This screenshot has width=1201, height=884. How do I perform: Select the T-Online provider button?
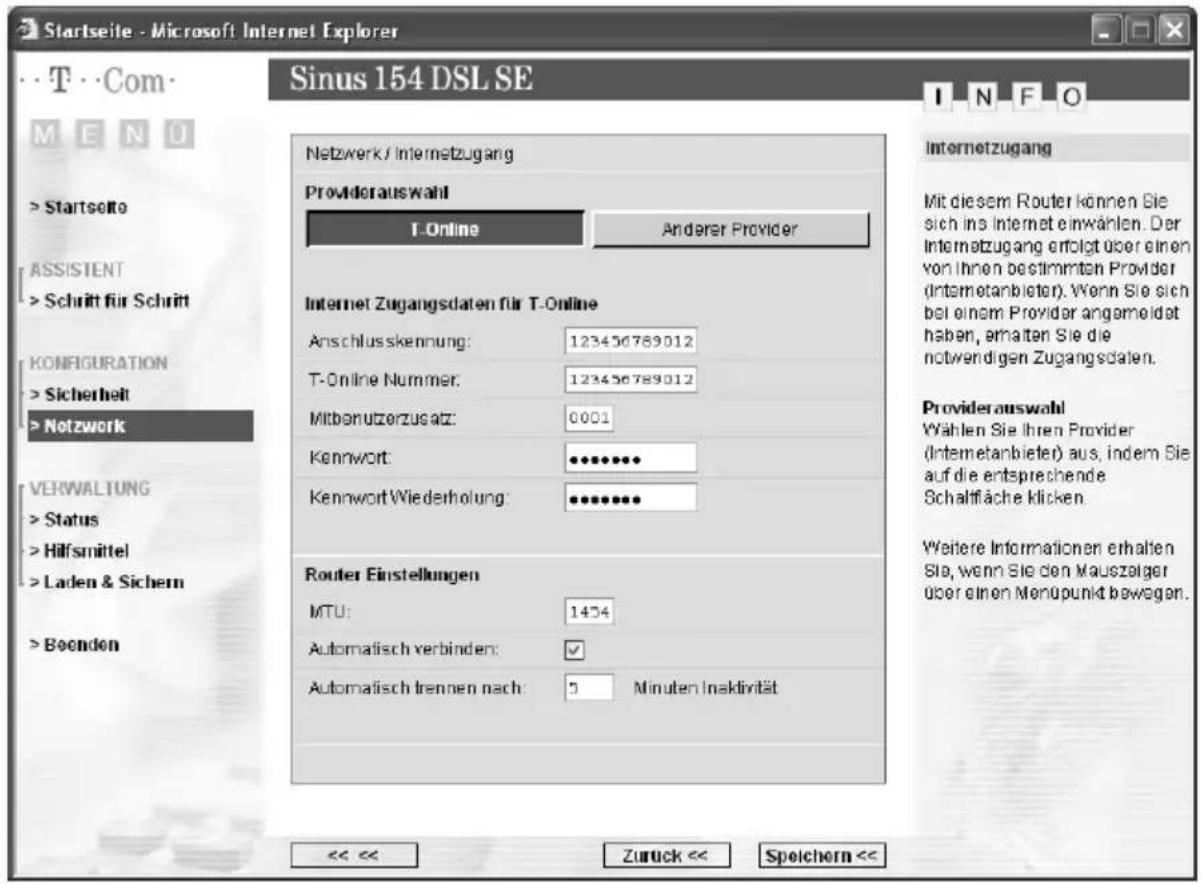pos(444,229)
